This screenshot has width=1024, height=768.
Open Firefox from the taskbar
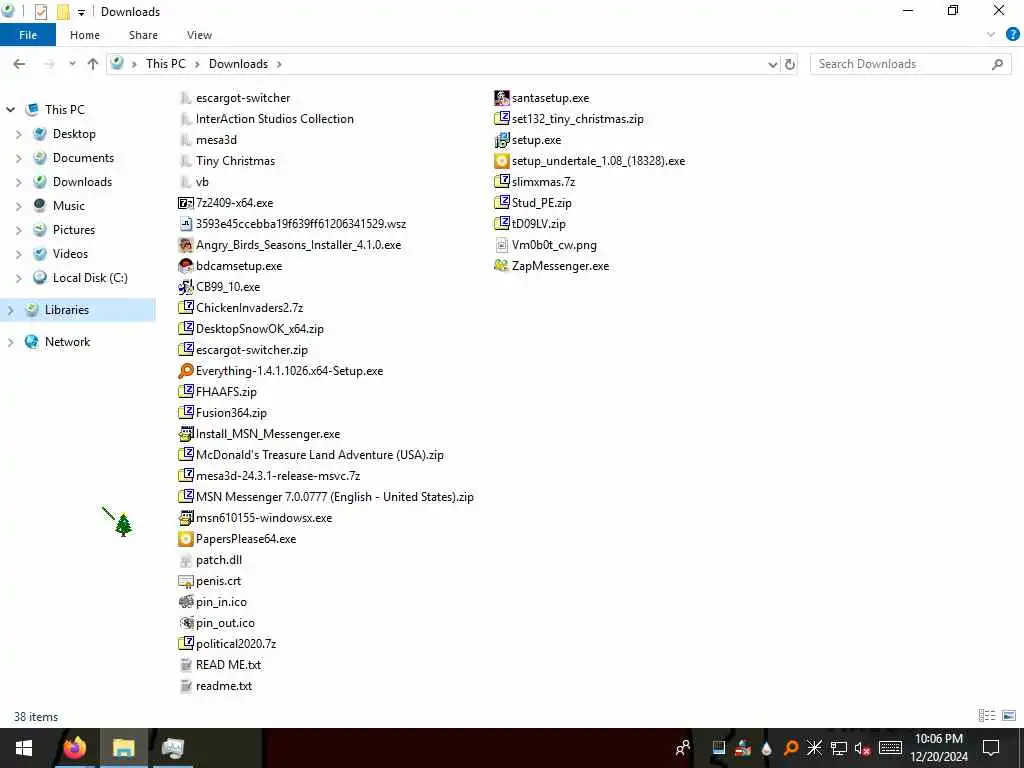[74, 748]
